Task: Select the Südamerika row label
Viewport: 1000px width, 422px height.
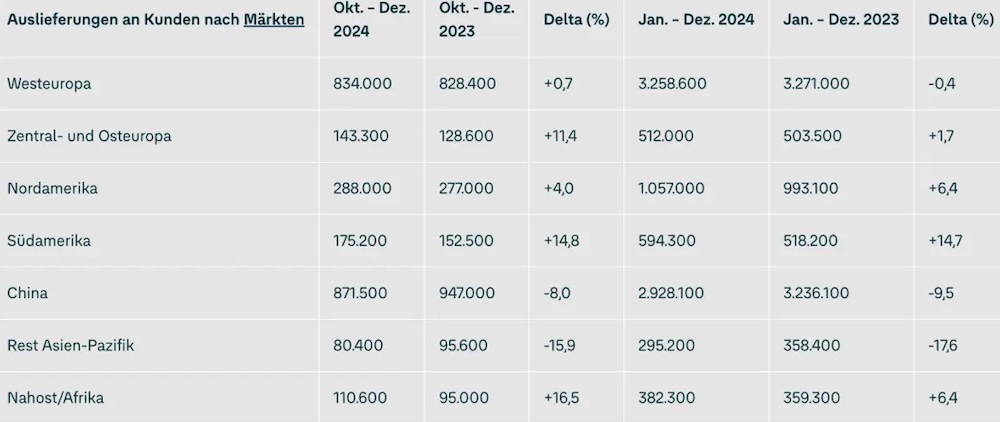Action: 49,241
